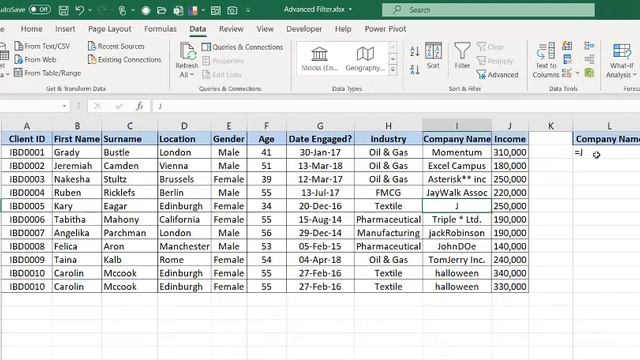
Task: Expand What-If Analysis dropdown
Action: tap(635, 75)
